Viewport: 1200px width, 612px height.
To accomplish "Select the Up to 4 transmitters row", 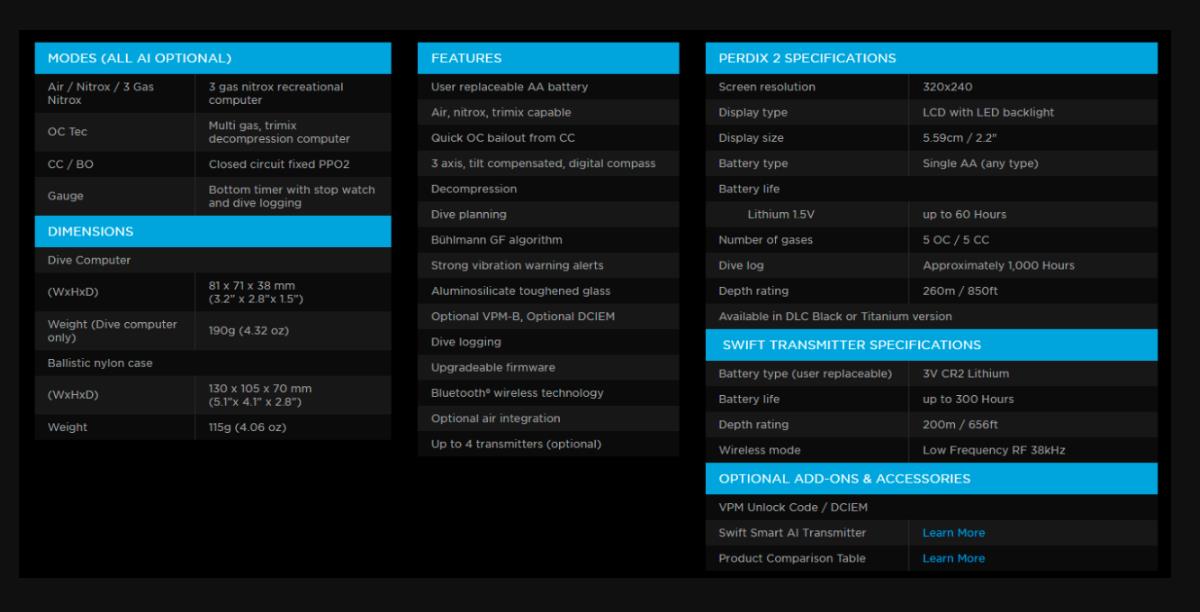I will pos(516,444).
